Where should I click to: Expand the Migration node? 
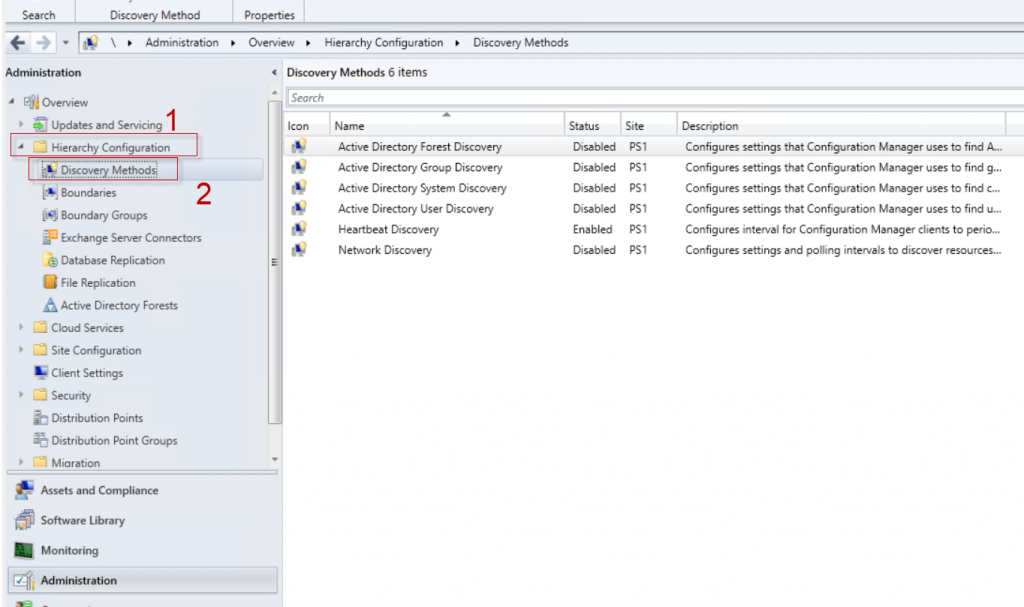pos(21,462)
